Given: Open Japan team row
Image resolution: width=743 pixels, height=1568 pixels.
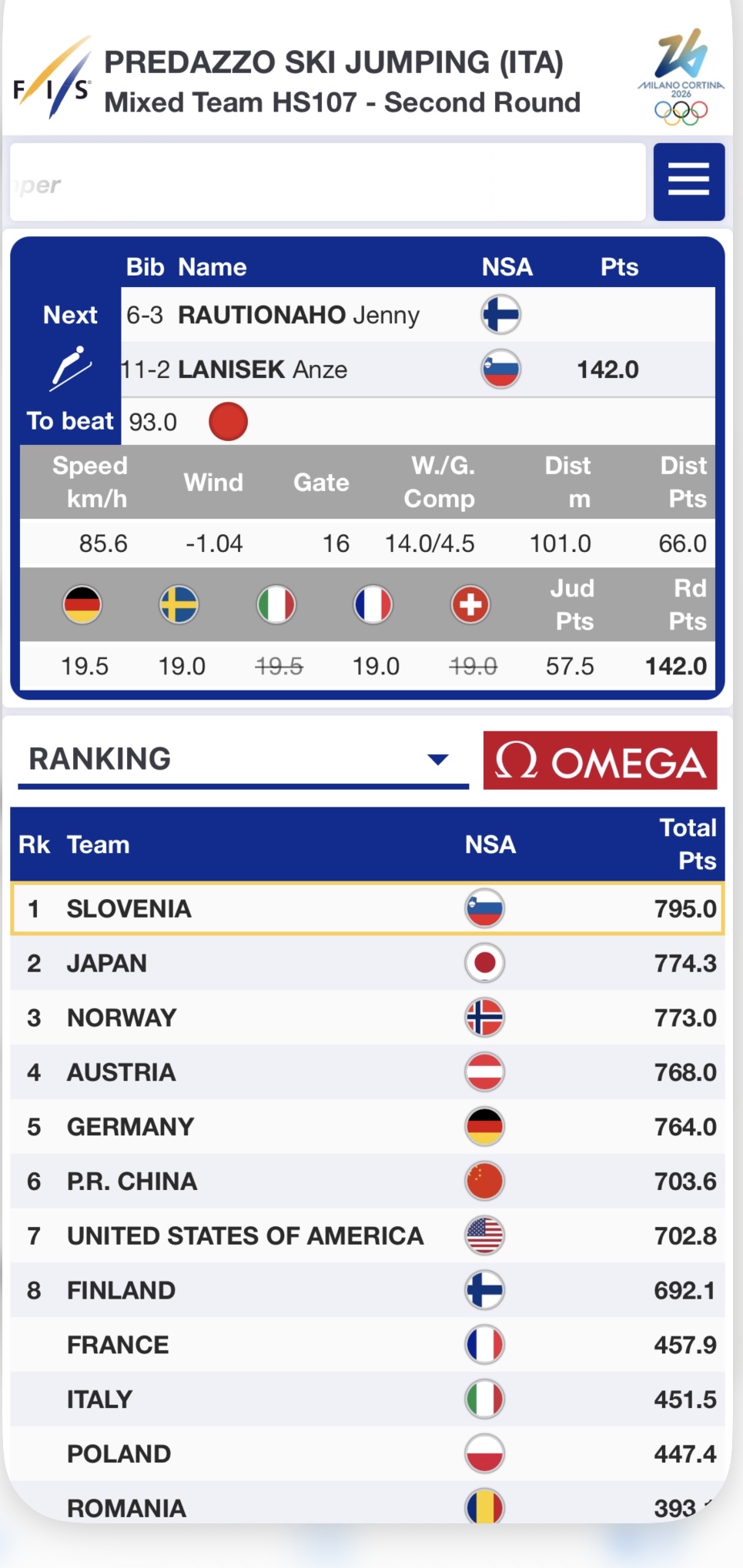Looking at the screenshot, I should [367, 963].
